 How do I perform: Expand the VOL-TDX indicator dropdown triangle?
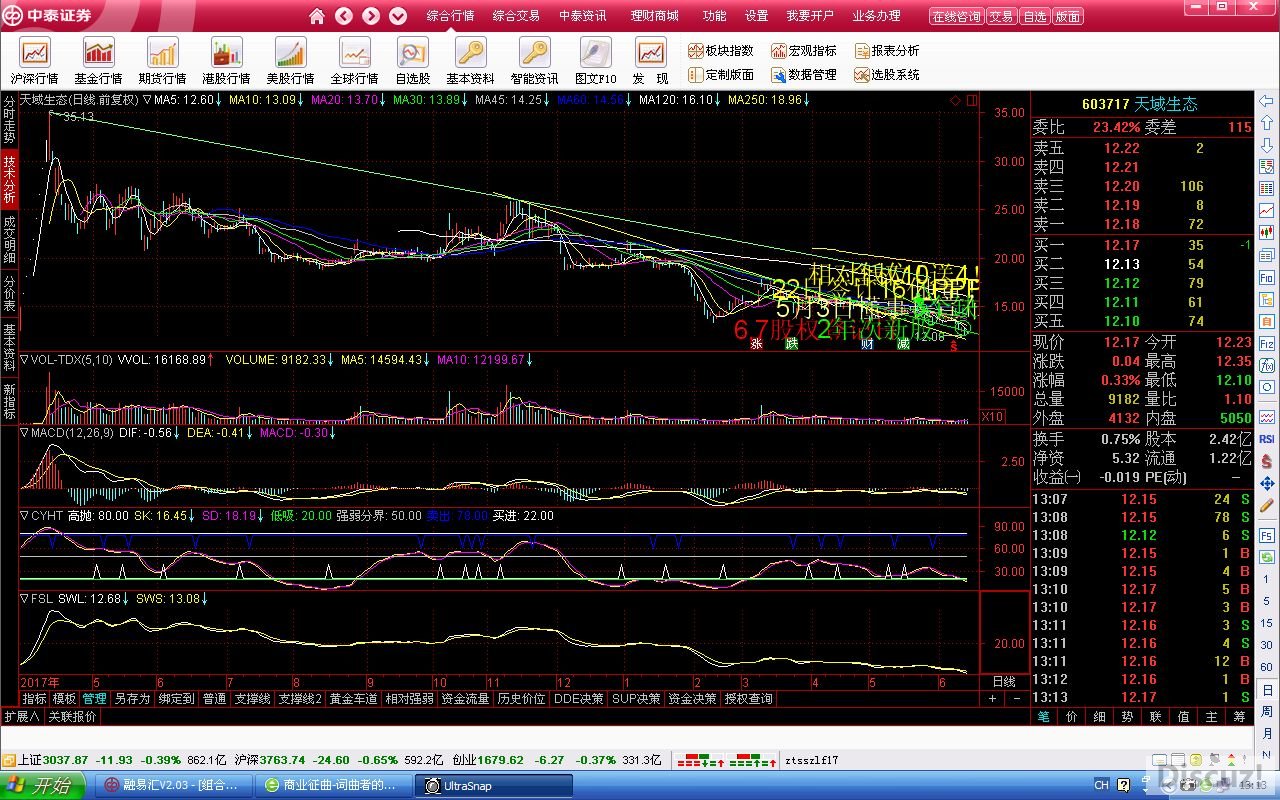(25, 359)
